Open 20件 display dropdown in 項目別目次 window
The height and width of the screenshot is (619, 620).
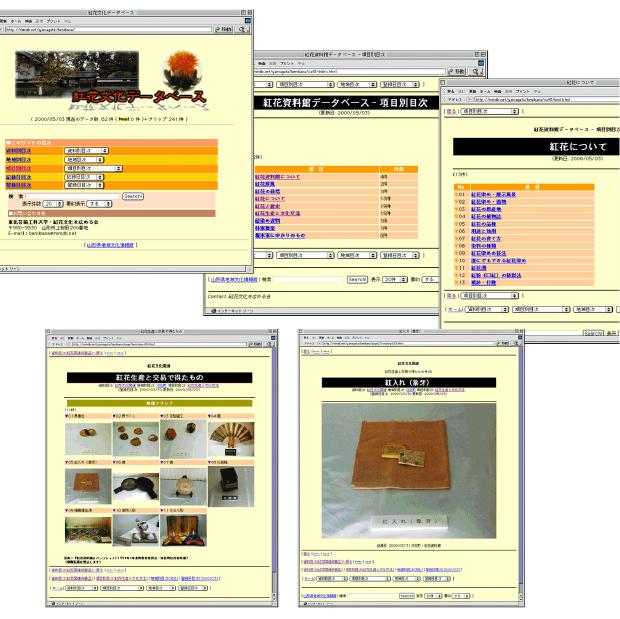point(395,280)
